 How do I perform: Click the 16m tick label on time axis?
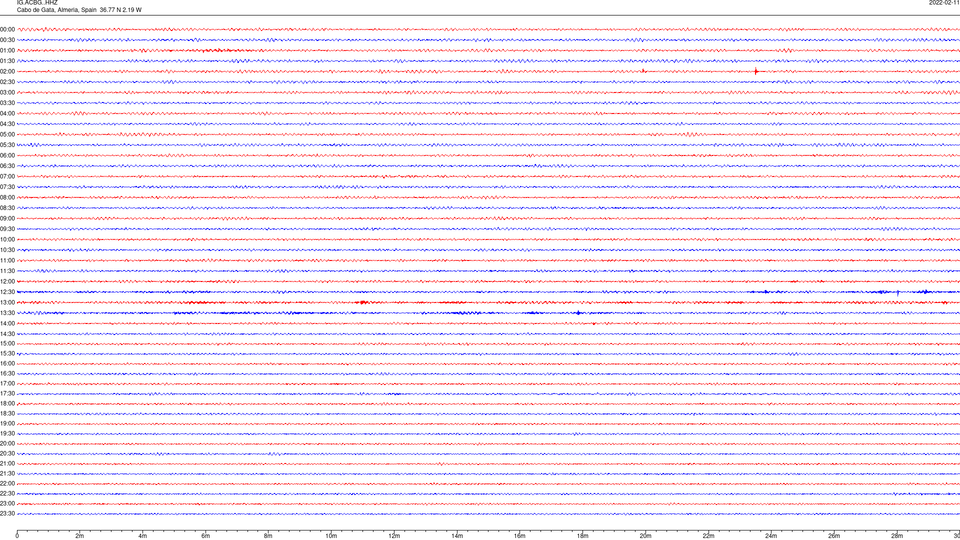coord(520,536)
